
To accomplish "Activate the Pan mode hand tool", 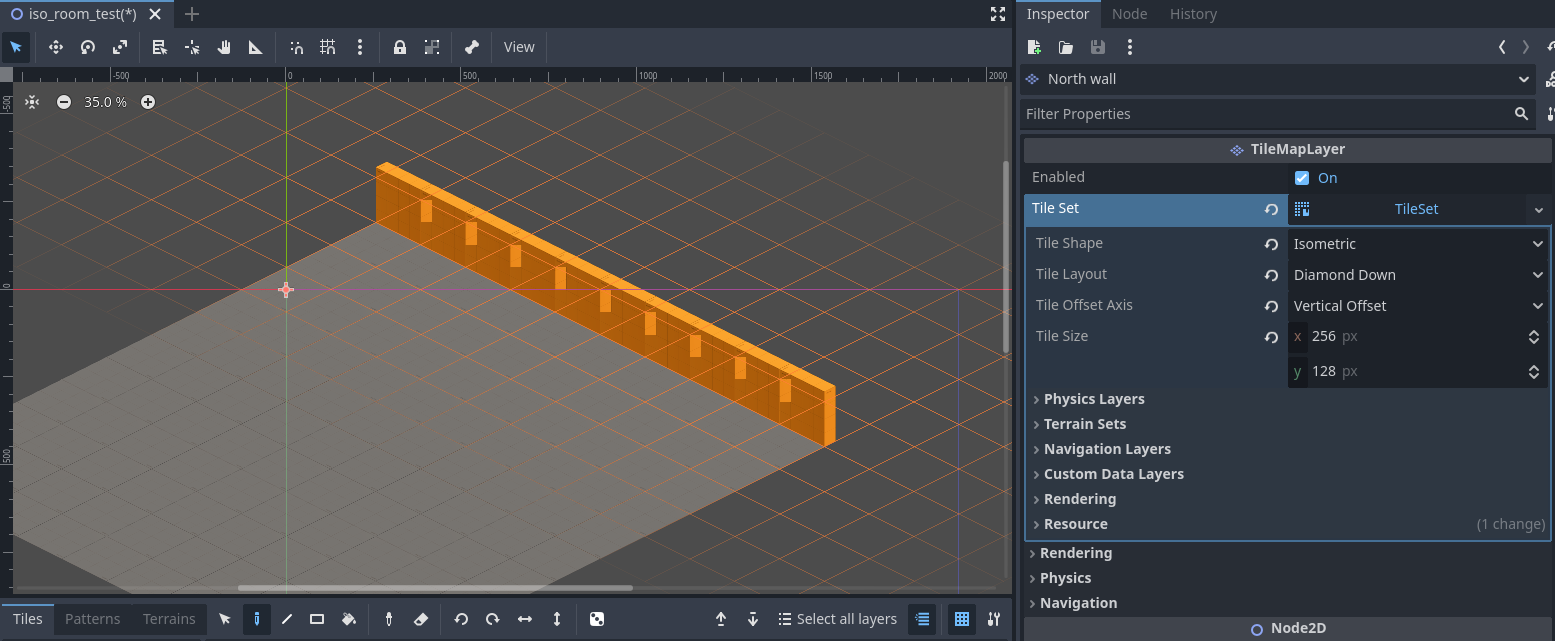I will pos(224,47).
